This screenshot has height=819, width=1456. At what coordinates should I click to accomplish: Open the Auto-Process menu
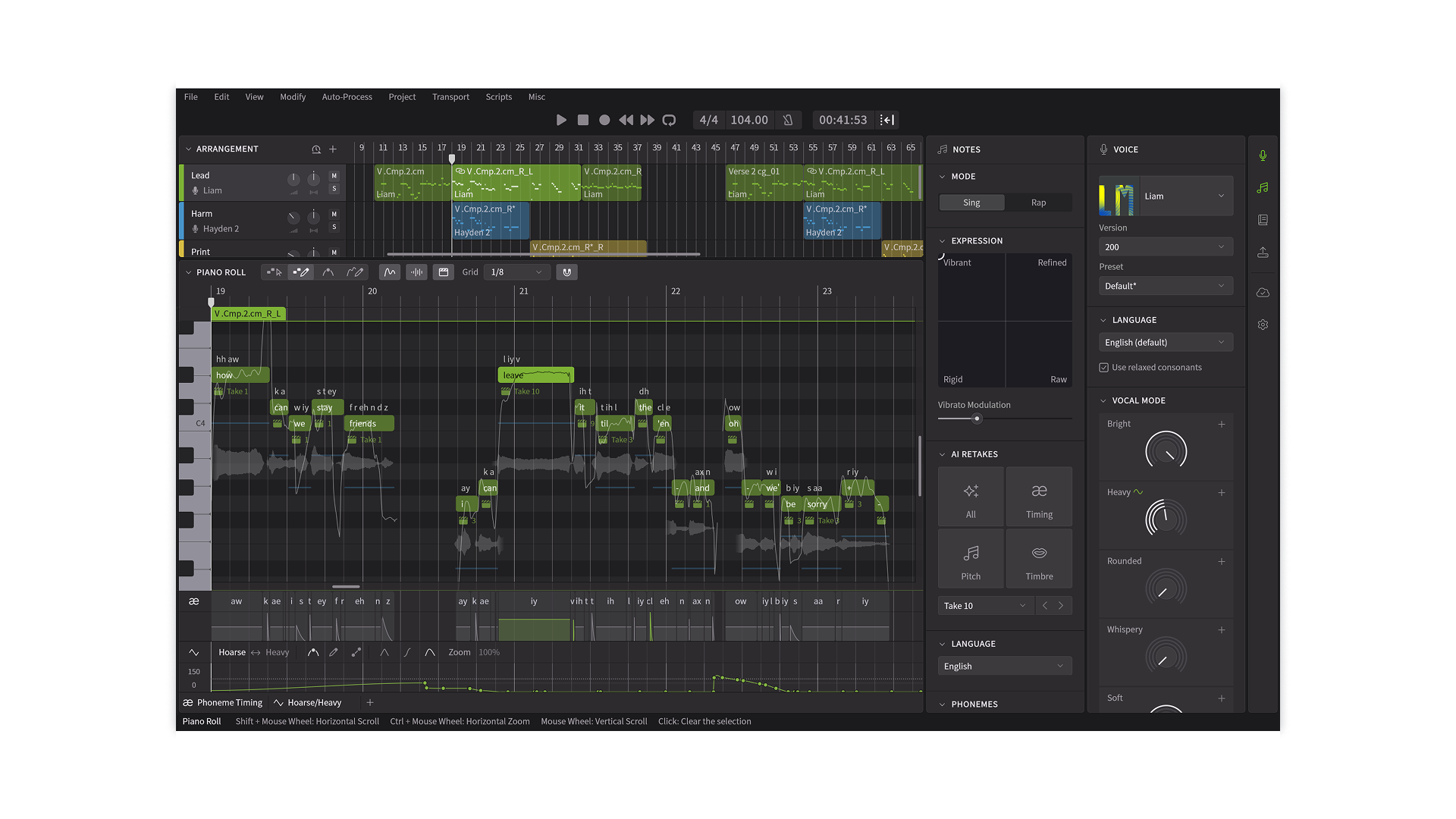(347, 97)
